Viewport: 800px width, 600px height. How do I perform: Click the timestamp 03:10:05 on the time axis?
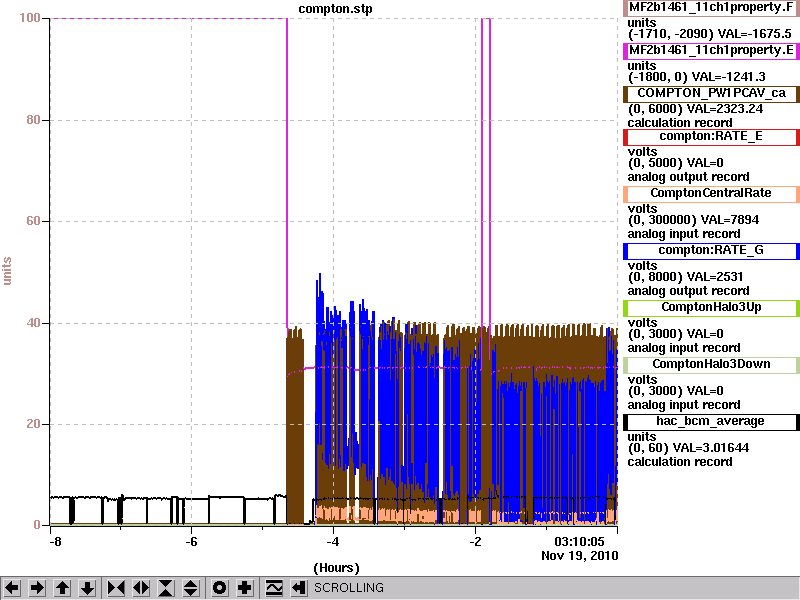pyautogui.click(x=579, y=541)
